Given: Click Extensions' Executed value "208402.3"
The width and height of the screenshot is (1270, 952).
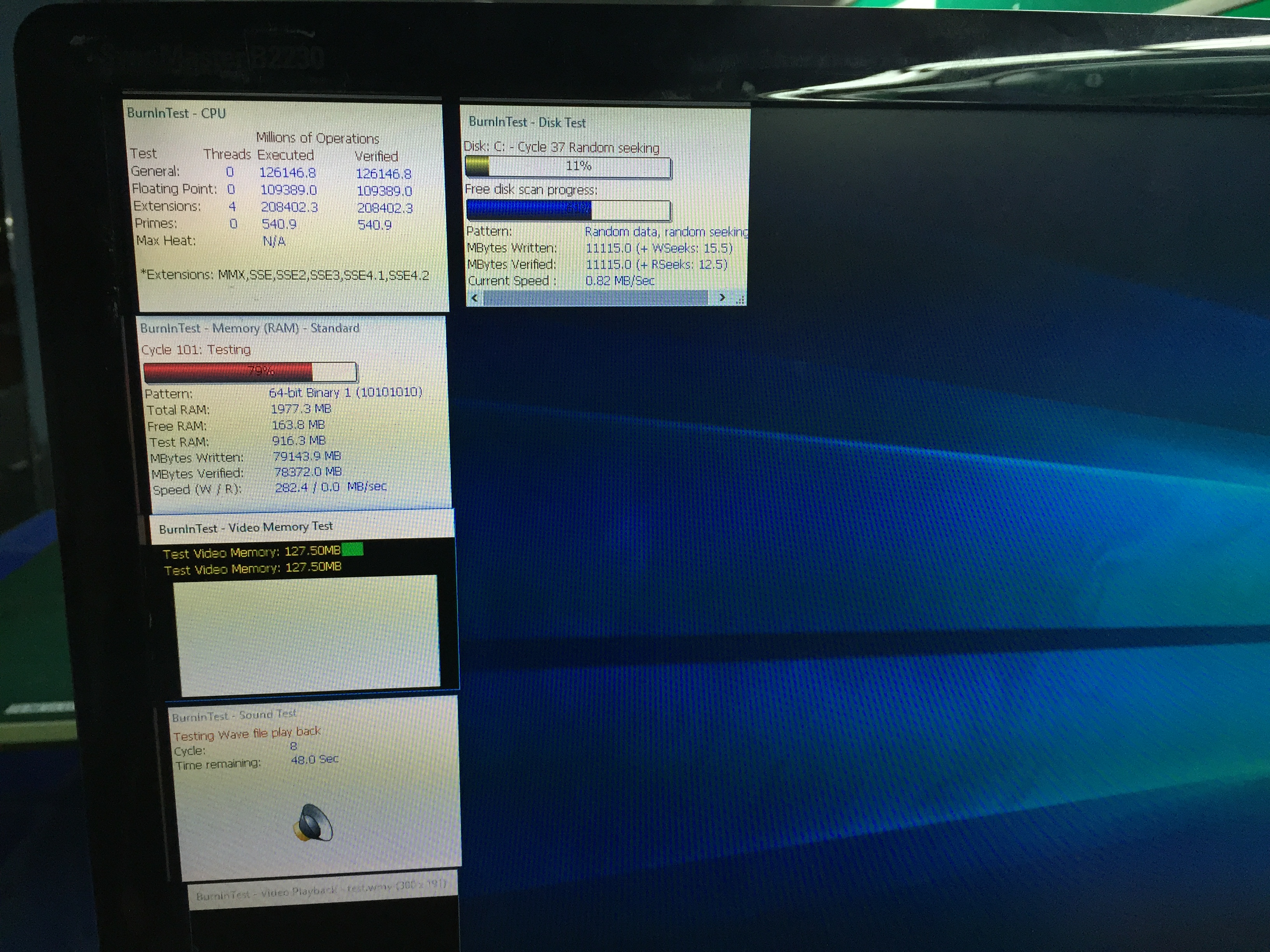Looking at the screenshot, I should [x=289, y=207].
